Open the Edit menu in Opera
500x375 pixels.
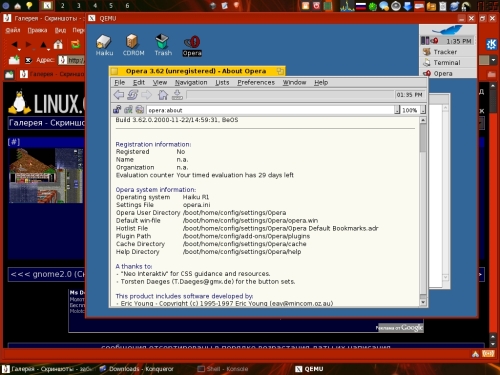(x=139, y=82)
